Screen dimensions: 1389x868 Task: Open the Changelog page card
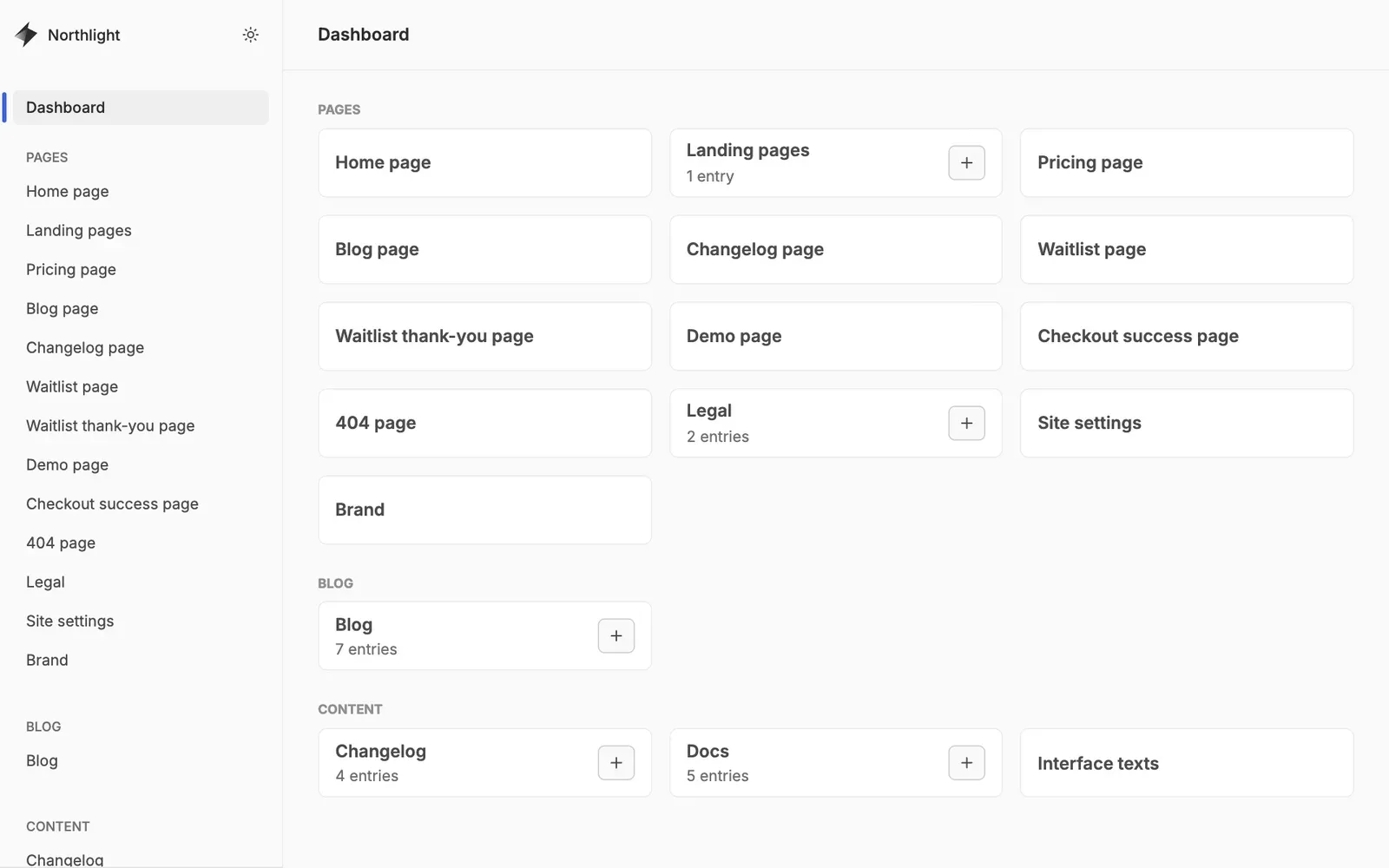pos(836,250)
